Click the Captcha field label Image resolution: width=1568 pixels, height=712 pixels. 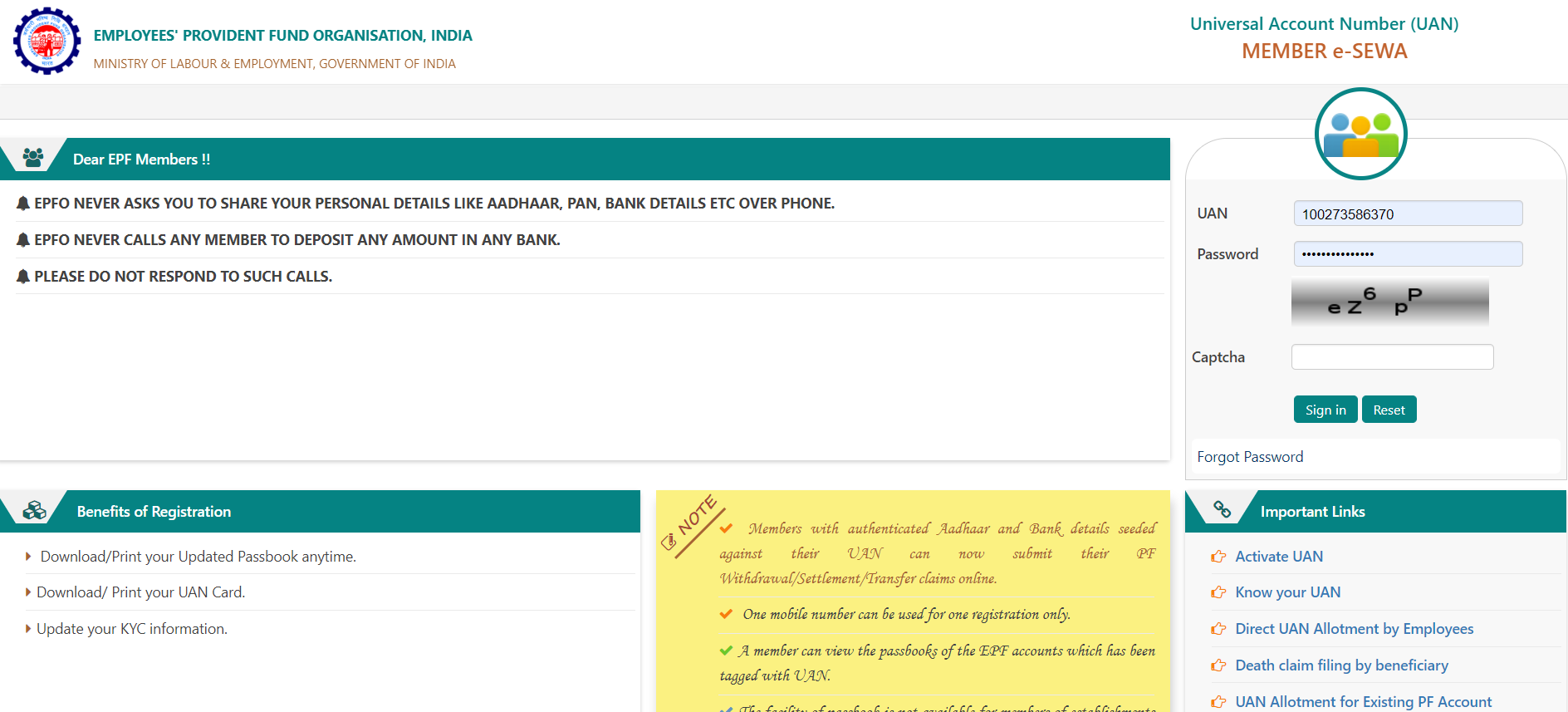coord(1218,357)
